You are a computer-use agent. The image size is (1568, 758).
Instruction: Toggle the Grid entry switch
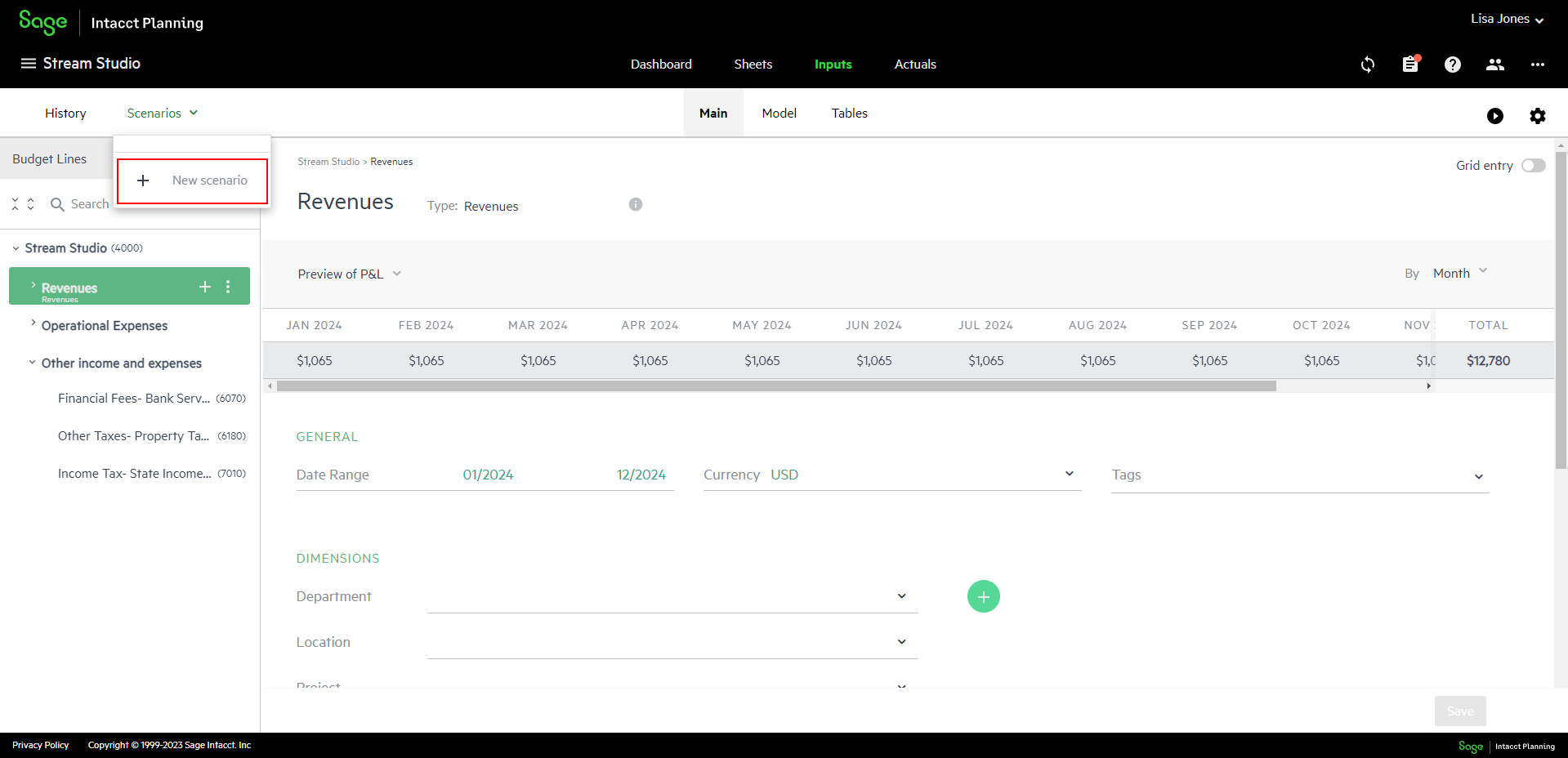point(1534,166)
